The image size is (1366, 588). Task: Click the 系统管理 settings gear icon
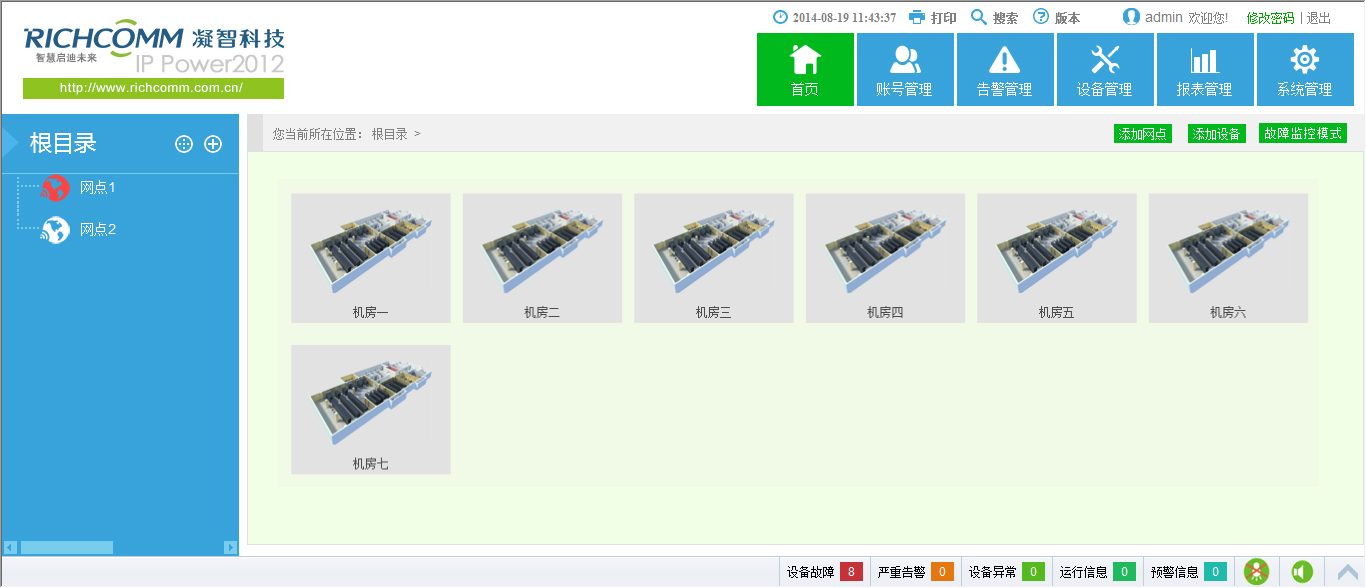pos(1304,69)
